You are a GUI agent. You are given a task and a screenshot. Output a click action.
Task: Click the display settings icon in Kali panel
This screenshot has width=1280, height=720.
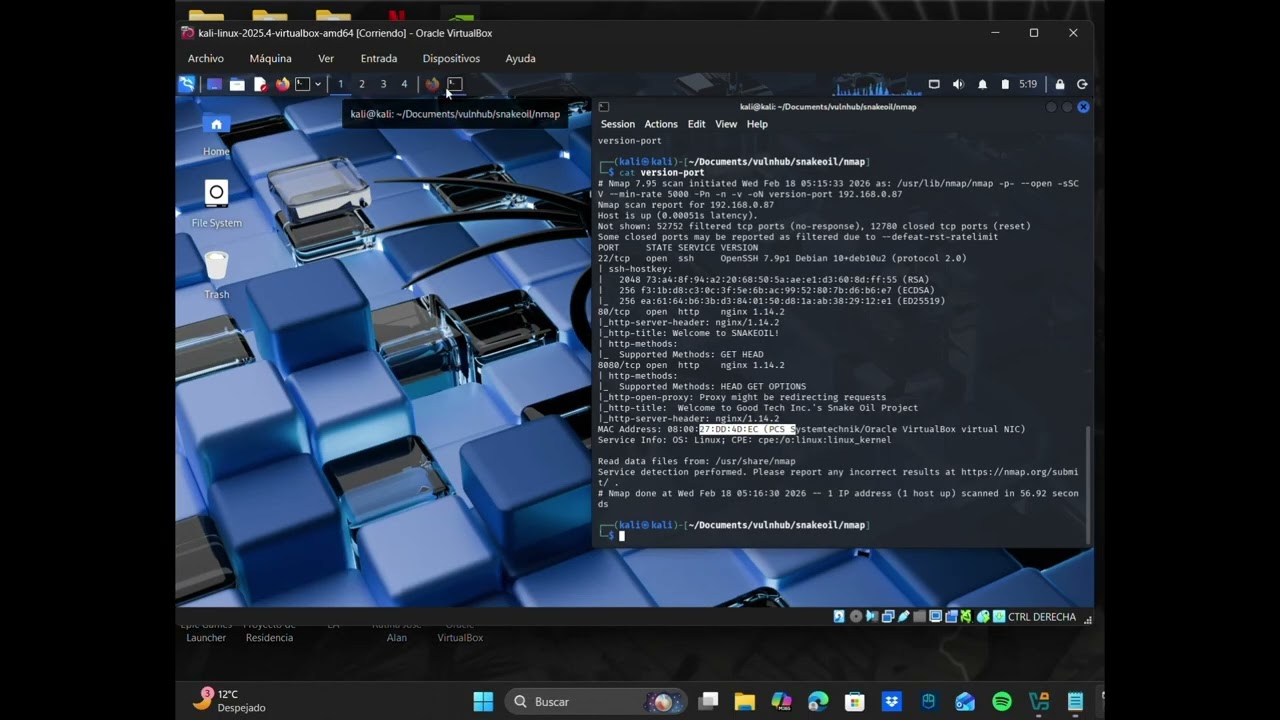pos(934,84)
